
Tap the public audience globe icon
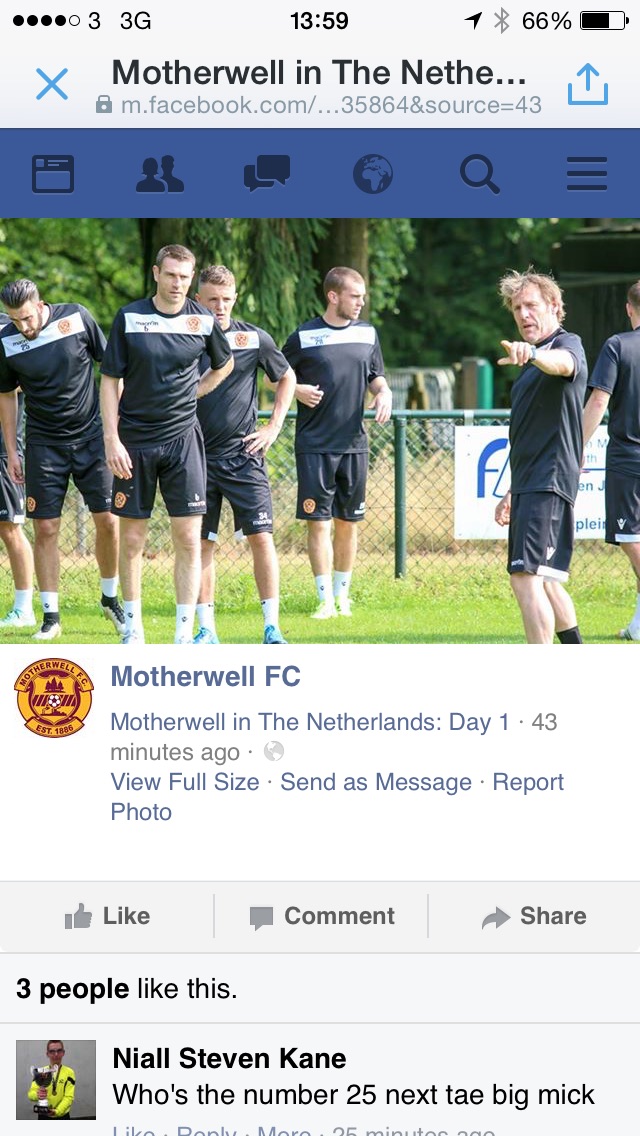pos(274,751)
